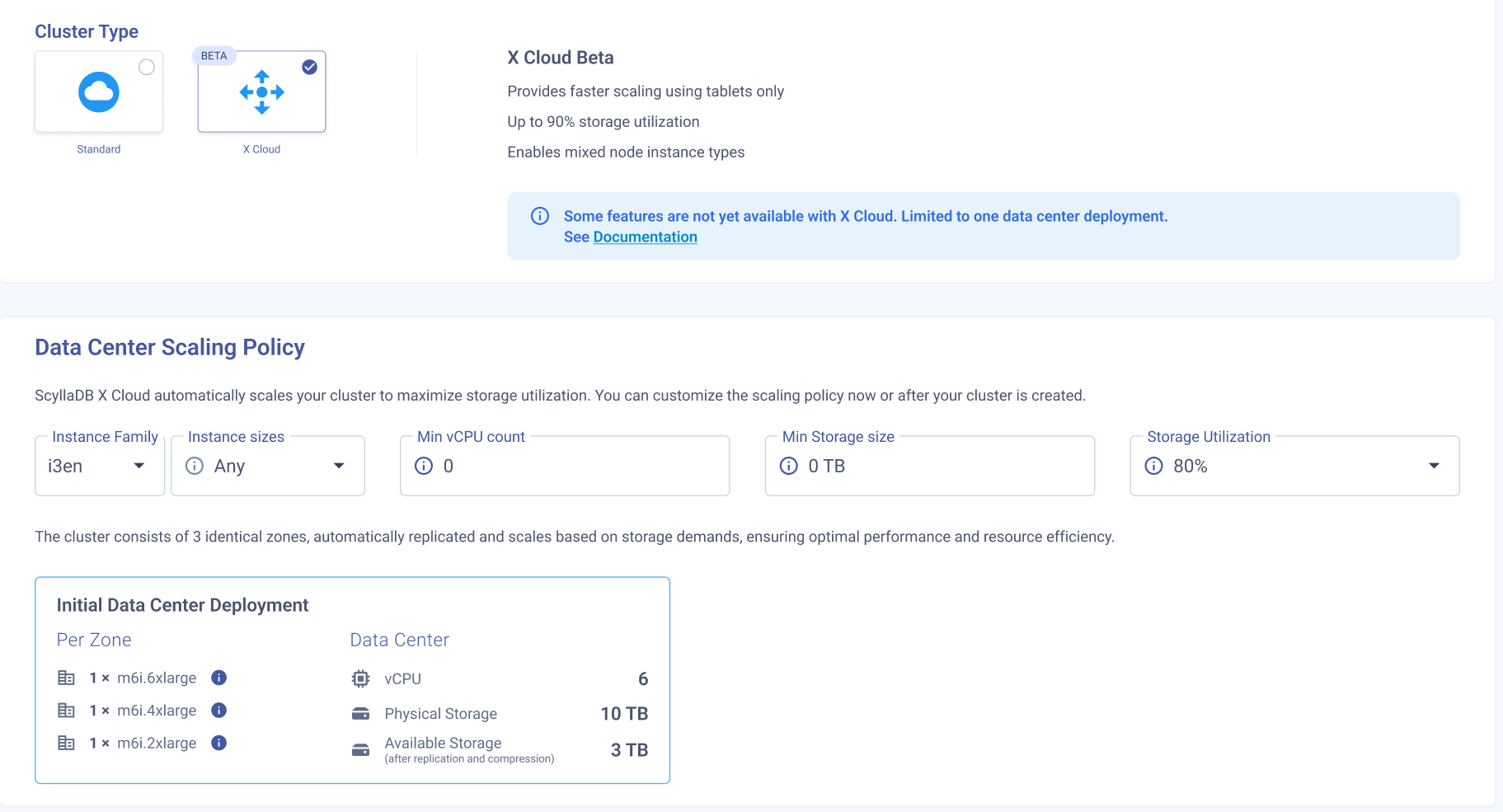
Task: Click the info icon in Min Storage size
Action: (x=789, y=466)
